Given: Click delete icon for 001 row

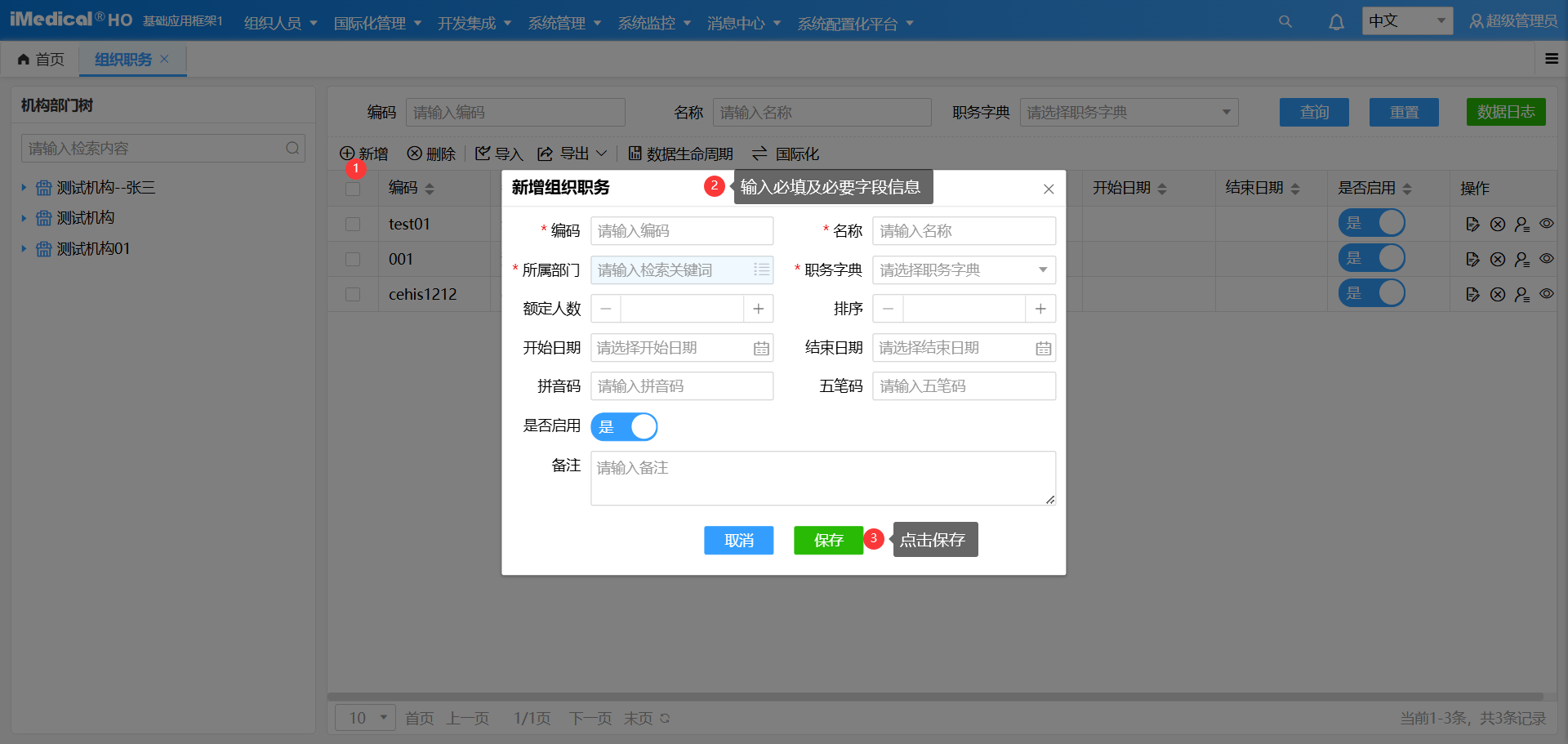Looking at the screenshot, I should (1498, 259).
